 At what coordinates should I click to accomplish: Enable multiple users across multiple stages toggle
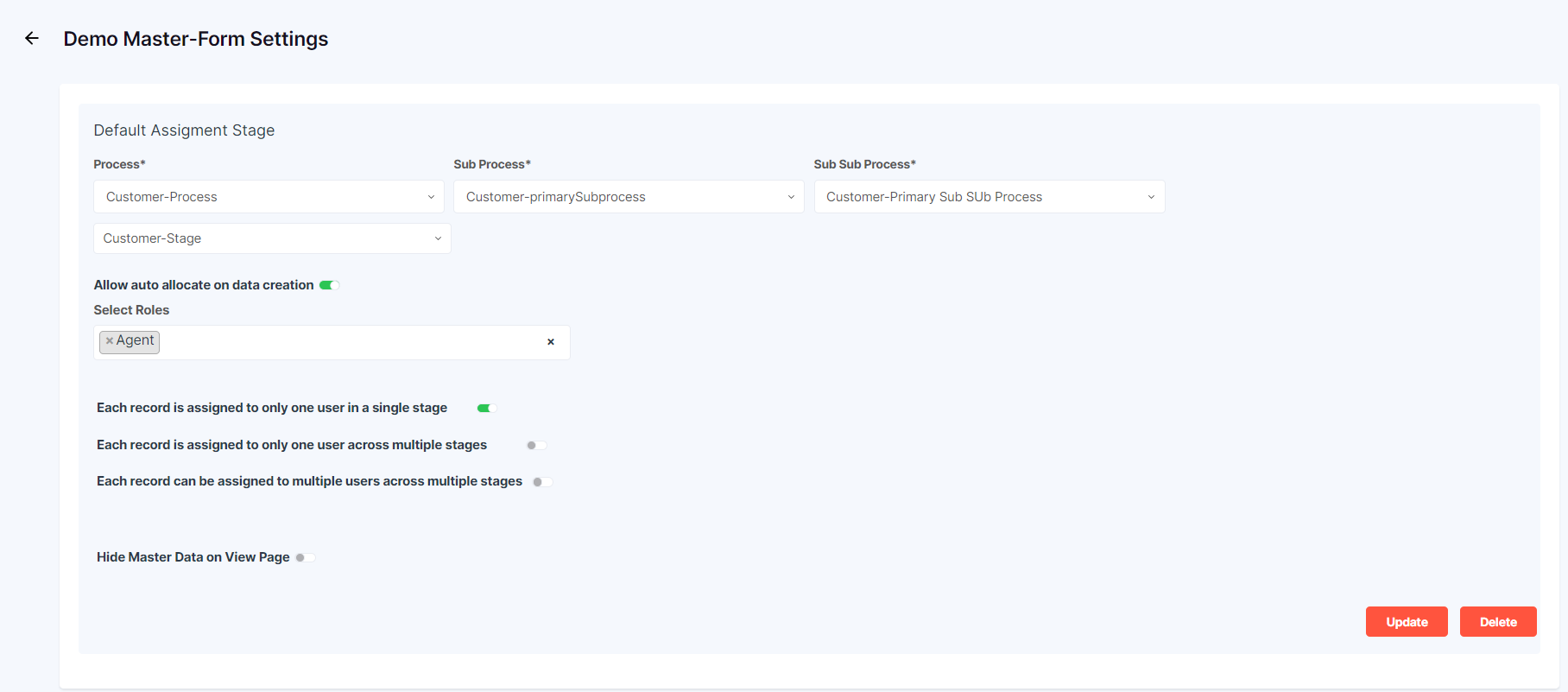[542, 482]
